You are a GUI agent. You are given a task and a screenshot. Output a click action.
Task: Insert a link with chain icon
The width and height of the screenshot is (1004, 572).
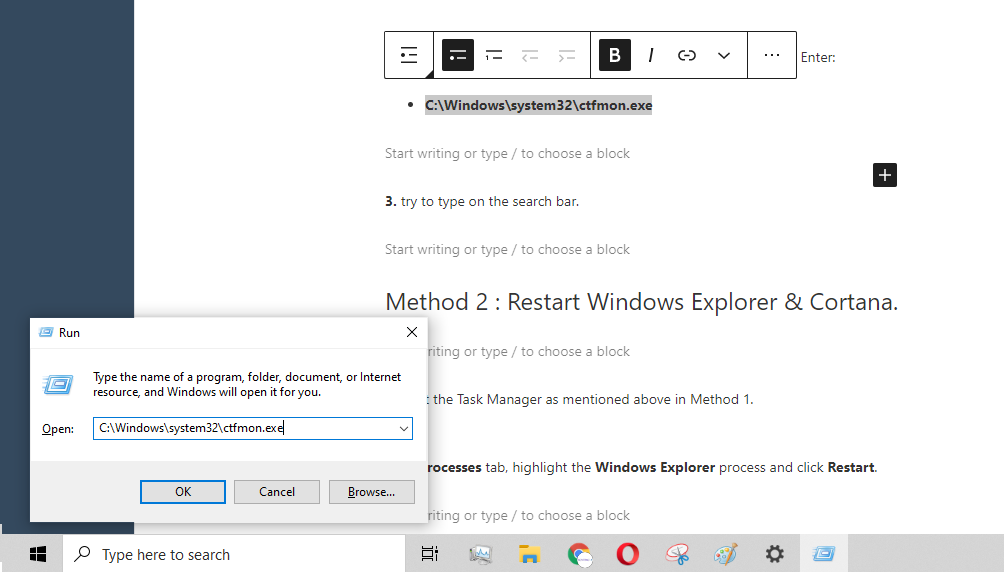686,55
